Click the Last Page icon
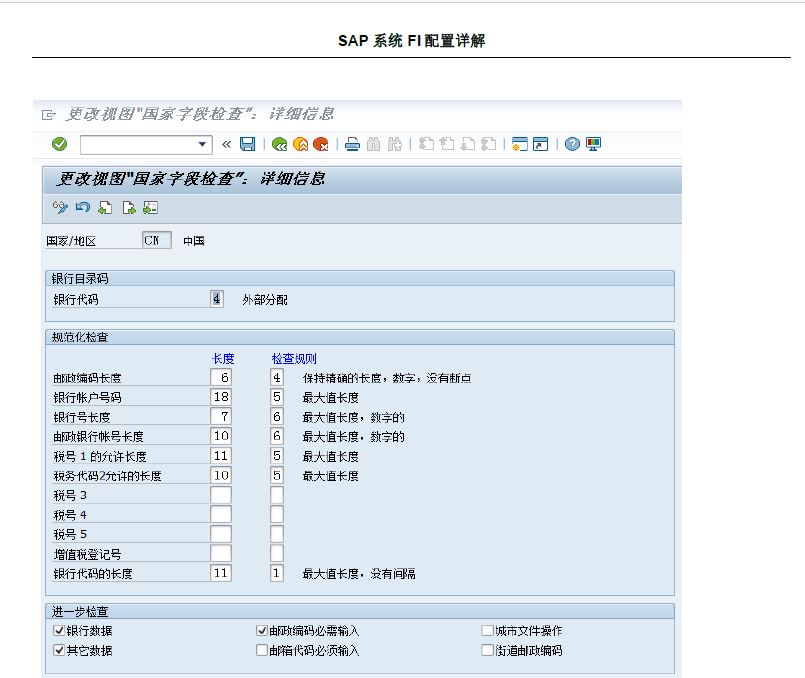Image resolution: width=805 pixels, height=678 pixels. 489,144
